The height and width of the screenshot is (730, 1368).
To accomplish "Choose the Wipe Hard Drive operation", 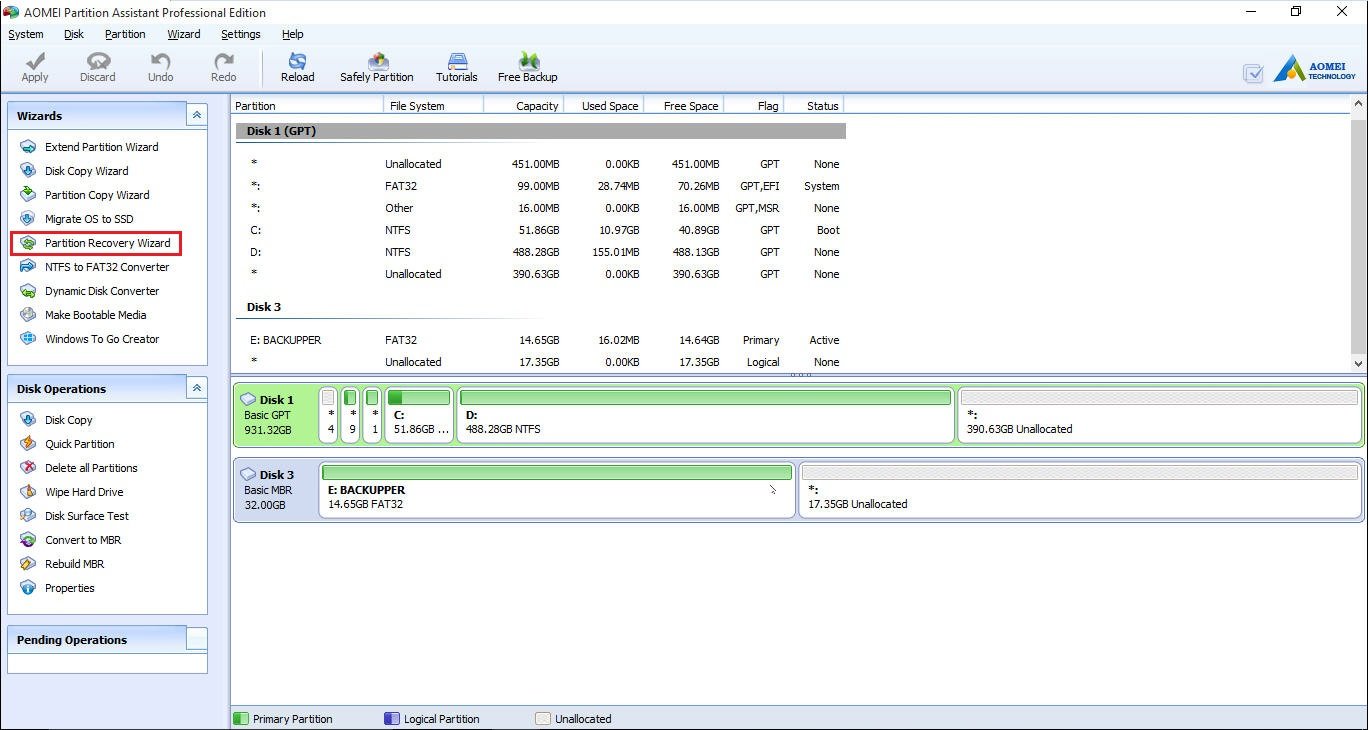I will coord(72,492).
